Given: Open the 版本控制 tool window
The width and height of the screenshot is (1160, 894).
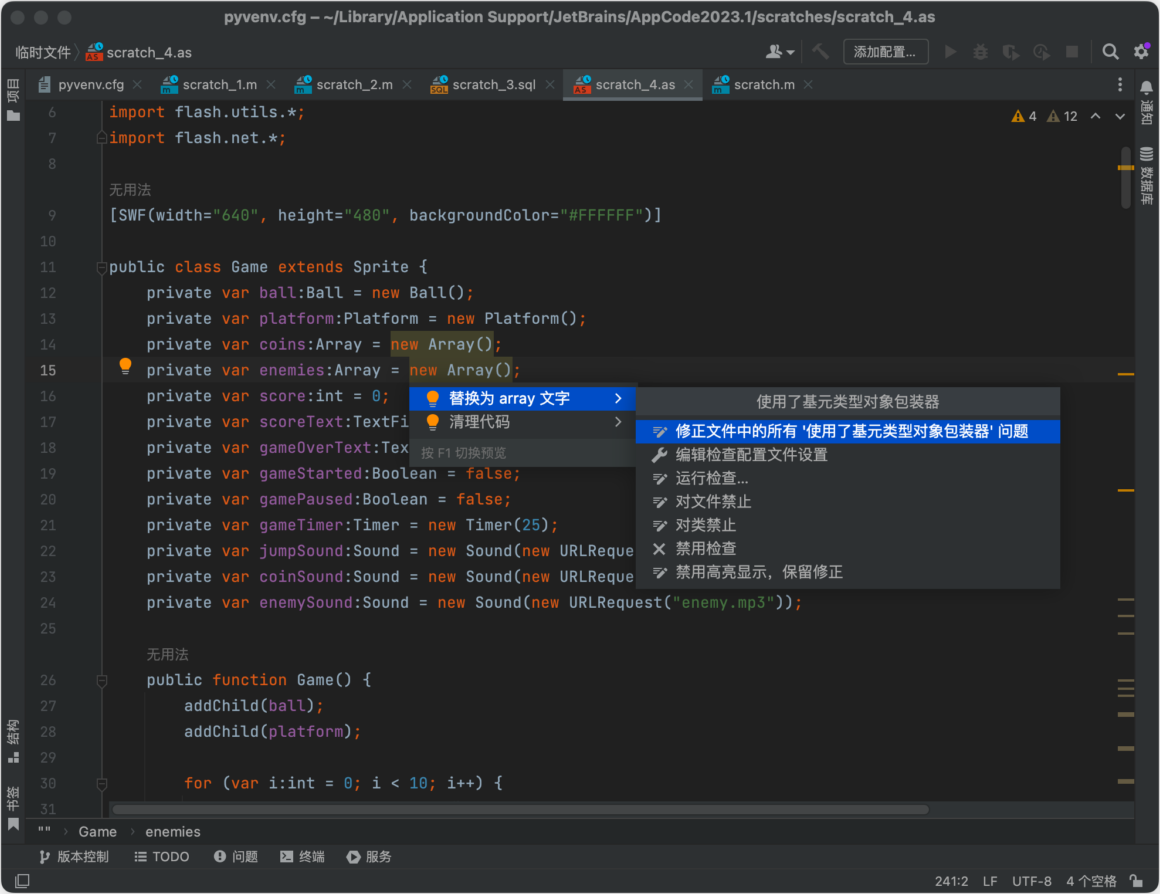Looking at the screenshot, I should tap(74, 857).
